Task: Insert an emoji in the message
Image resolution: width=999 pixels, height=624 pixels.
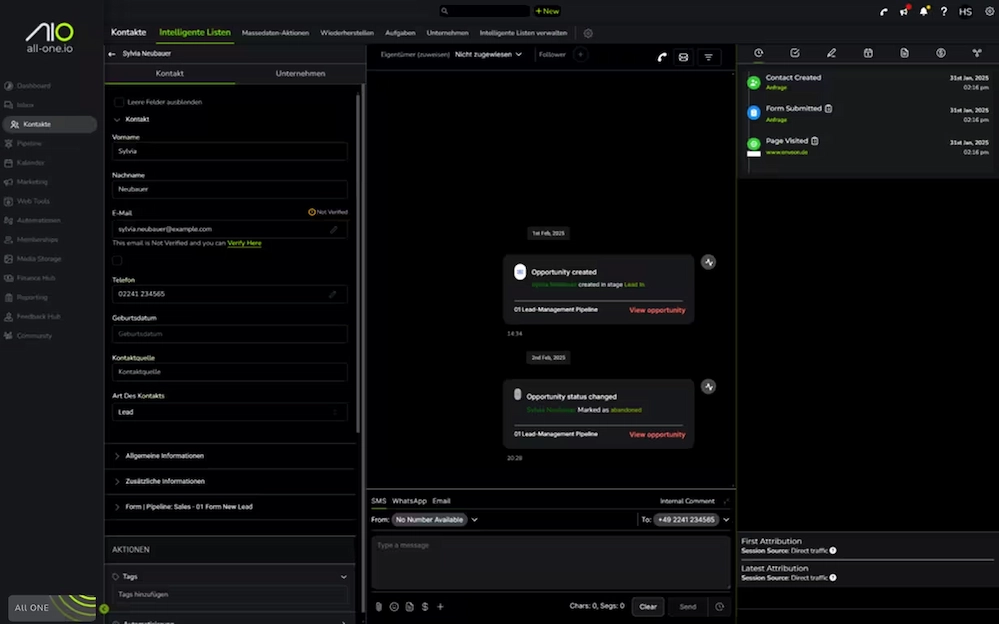Action: click(394, 607)
